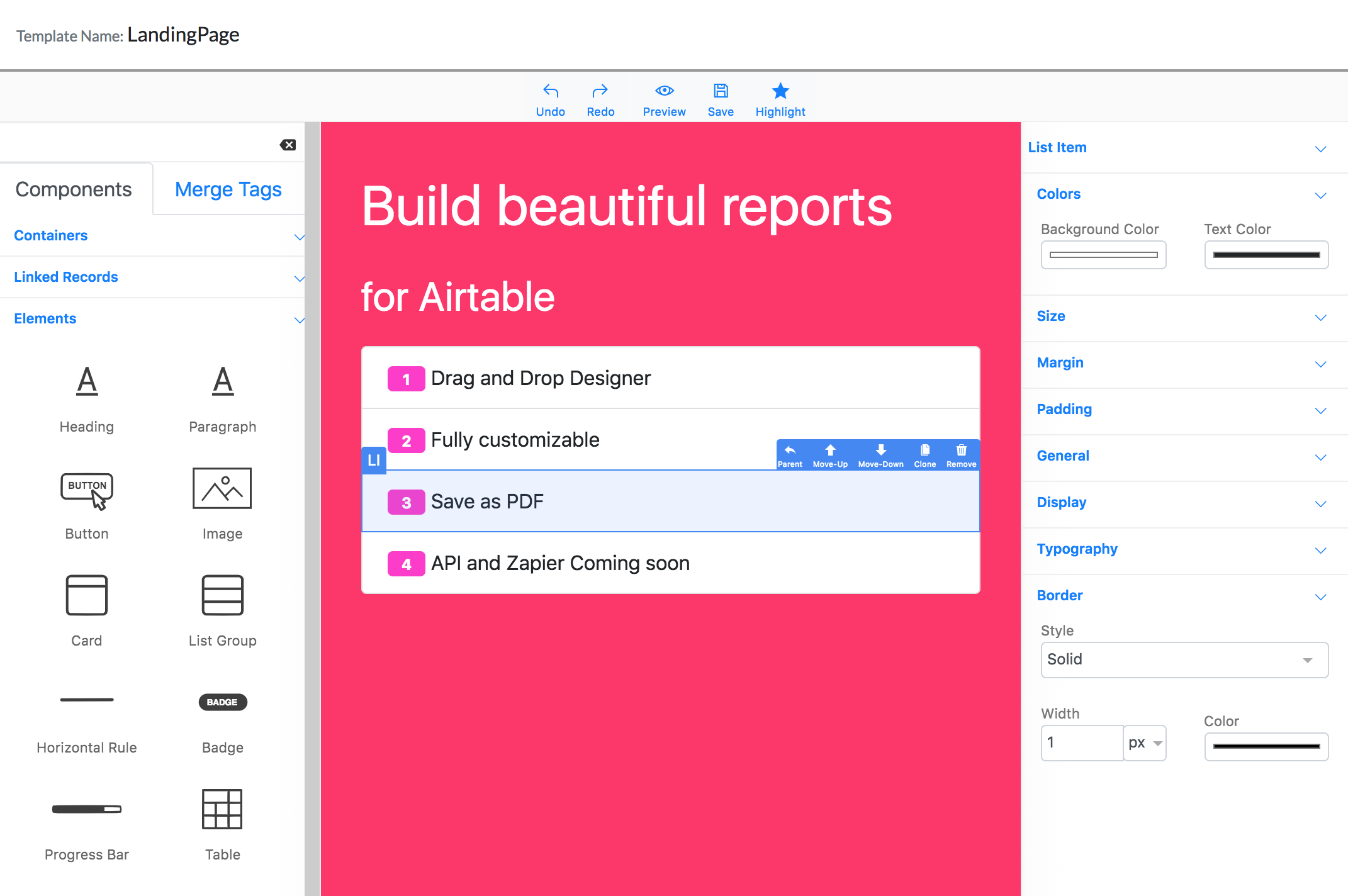Click the pink badge numbered 3
The image size is (1348, 896).
[x=406, y=502]
